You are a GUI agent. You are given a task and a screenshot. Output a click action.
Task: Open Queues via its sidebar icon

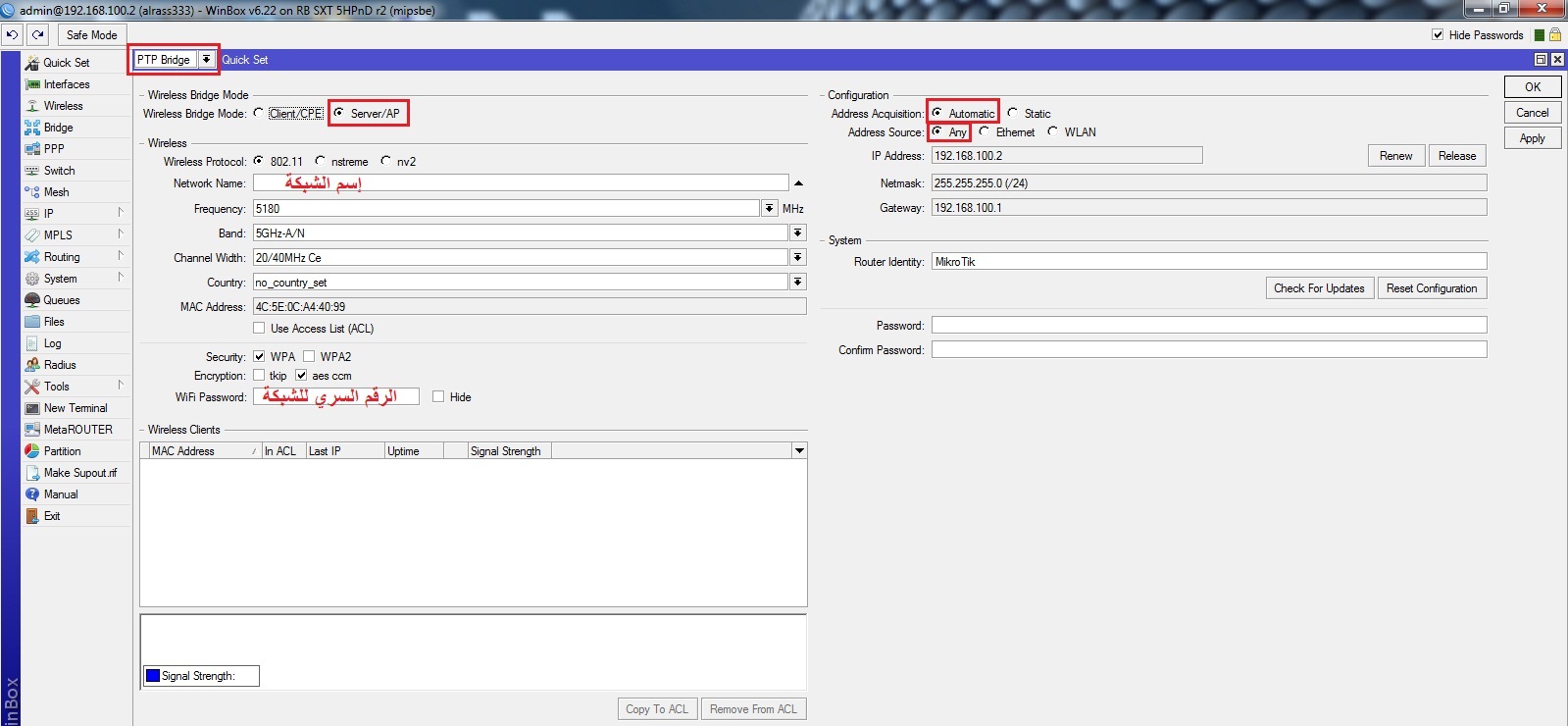(32, 300)
